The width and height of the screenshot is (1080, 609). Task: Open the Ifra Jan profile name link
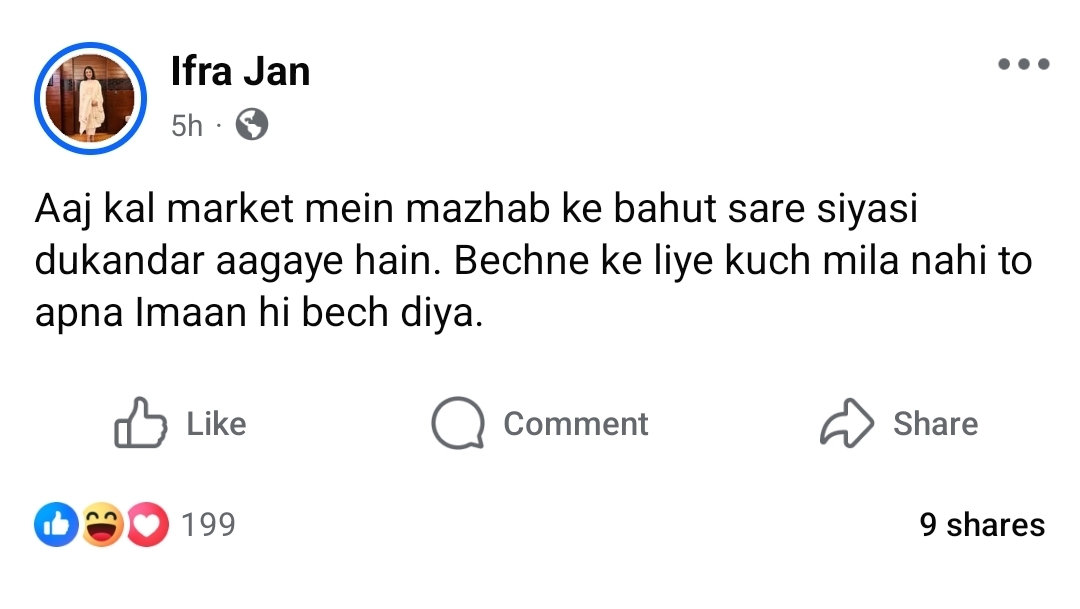click(240, 71)
